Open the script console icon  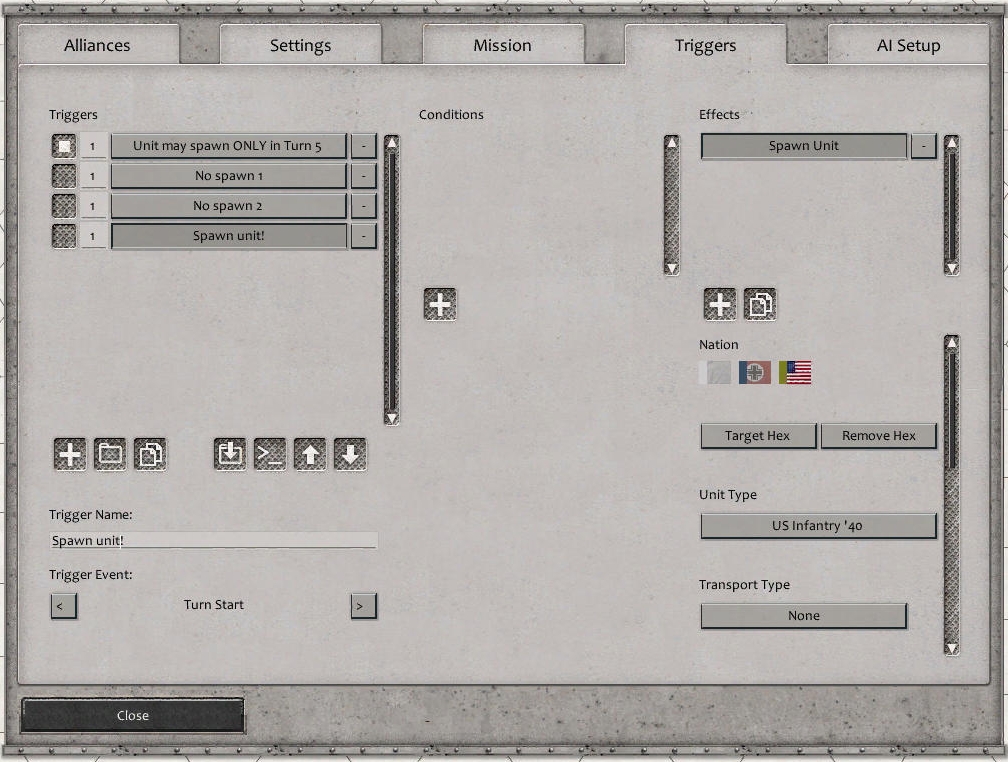(270, 454)
